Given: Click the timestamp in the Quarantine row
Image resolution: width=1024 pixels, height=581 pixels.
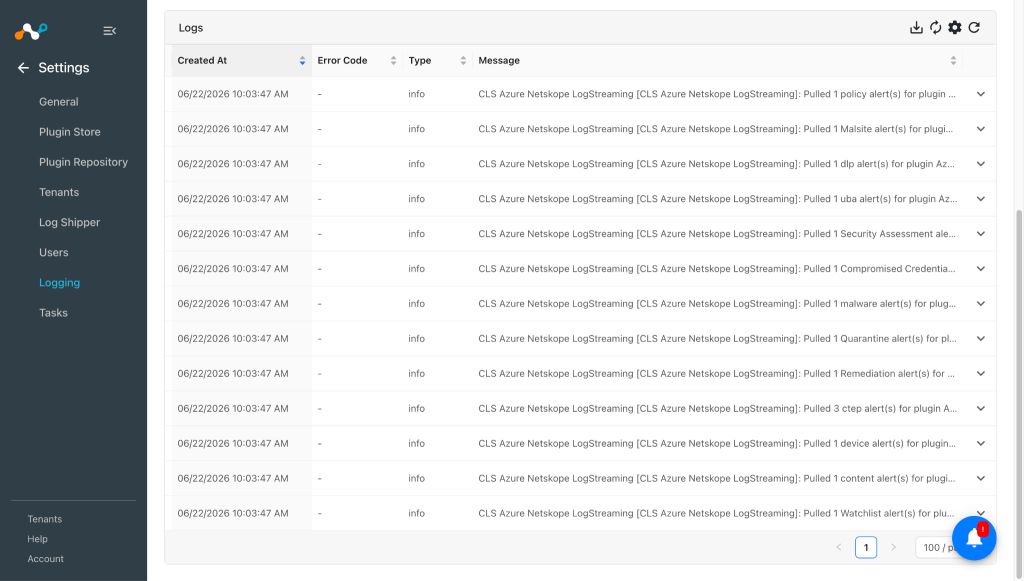Looking at the screenshot, I should tap(232, 339).
